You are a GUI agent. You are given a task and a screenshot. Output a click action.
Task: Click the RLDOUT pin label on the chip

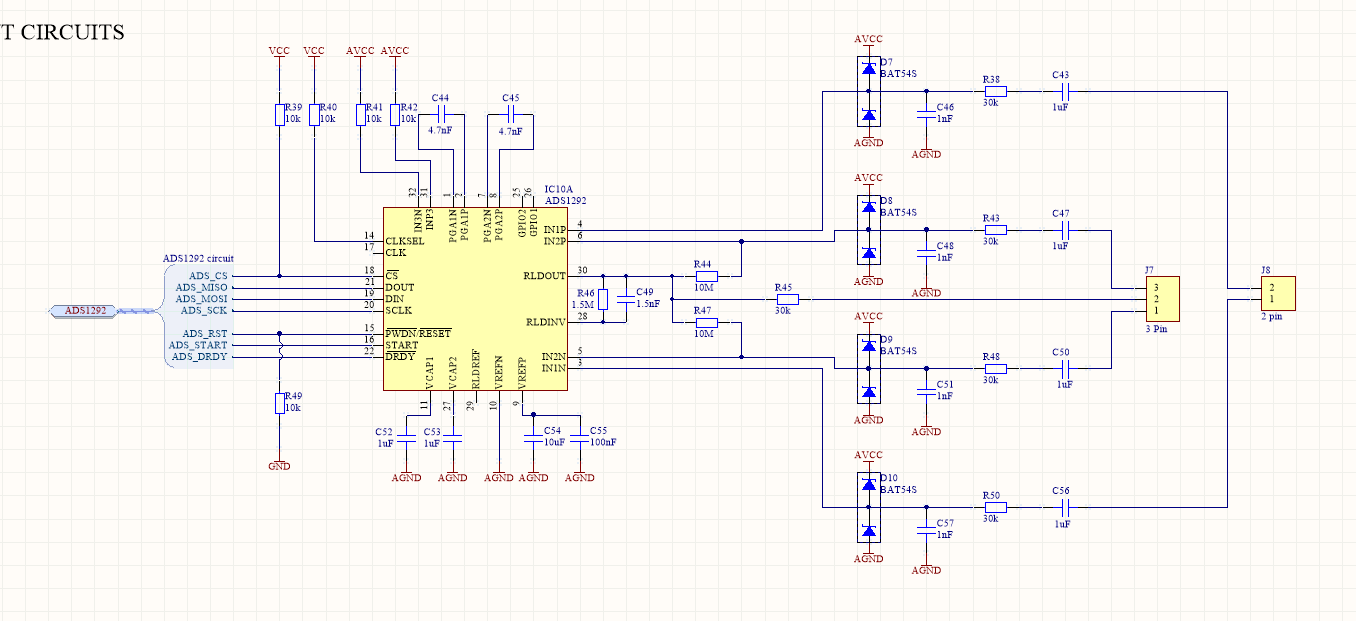544,275
